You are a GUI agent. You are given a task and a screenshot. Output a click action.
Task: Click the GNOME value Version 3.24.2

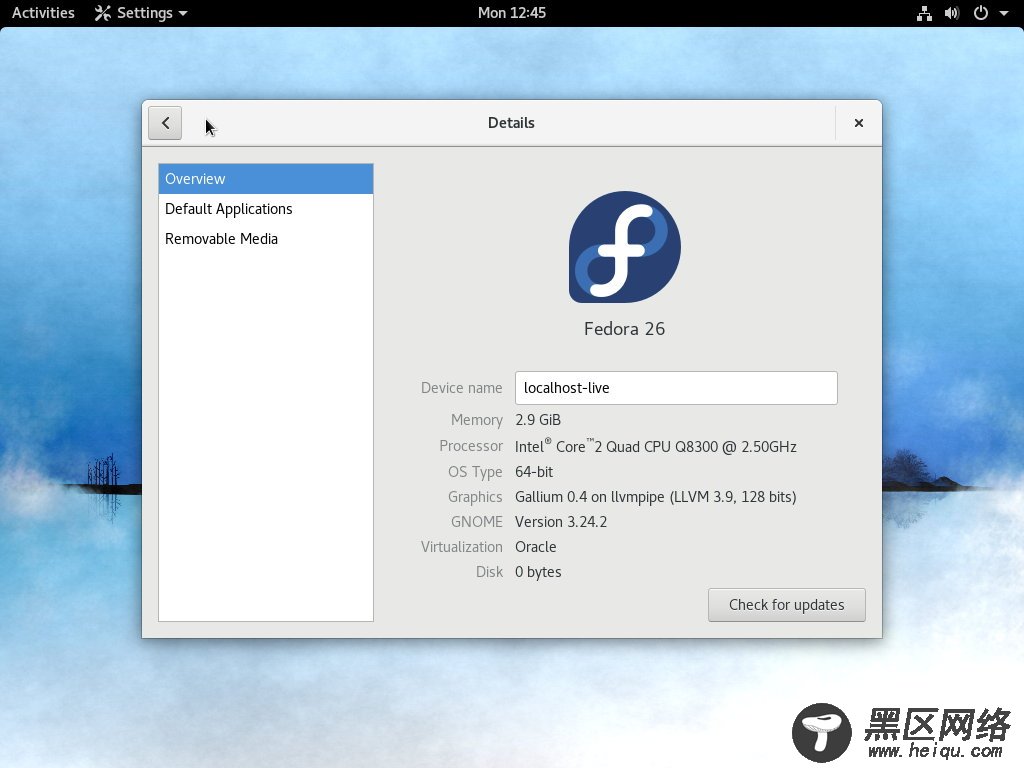(561, 522)
